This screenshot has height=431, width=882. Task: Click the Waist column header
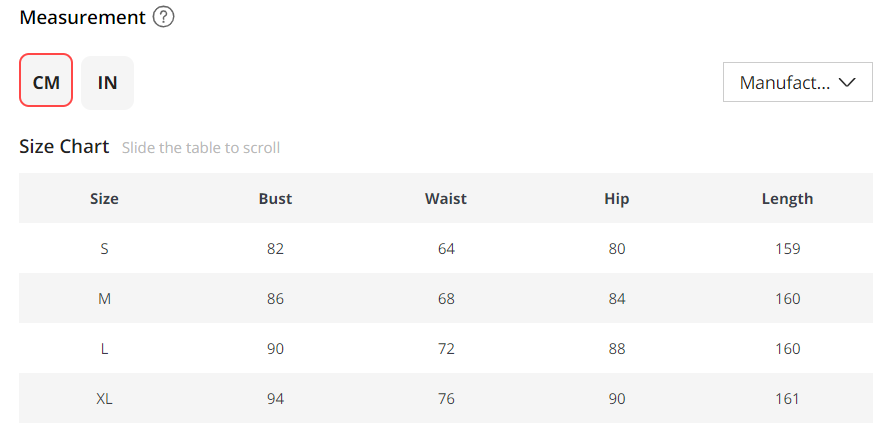coord(446,198)
